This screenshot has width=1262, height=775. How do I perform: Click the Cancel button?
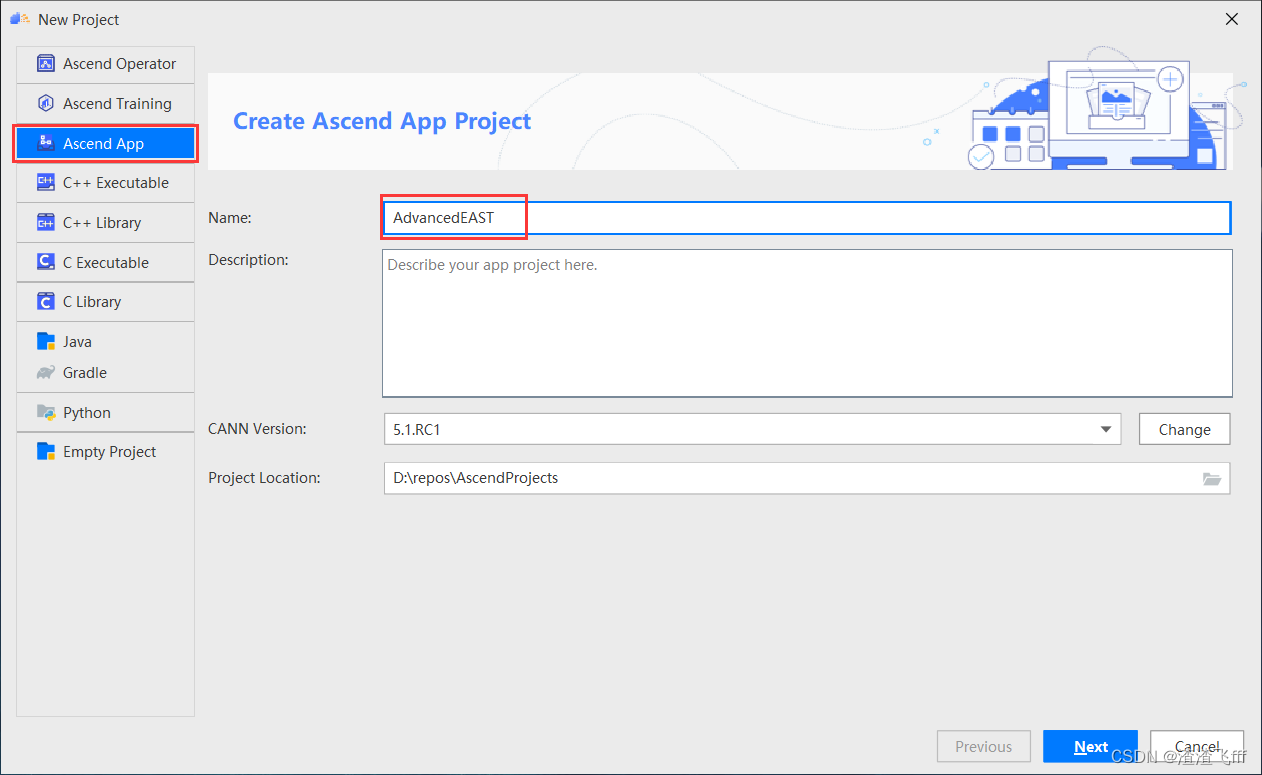tap(1197, 747)
